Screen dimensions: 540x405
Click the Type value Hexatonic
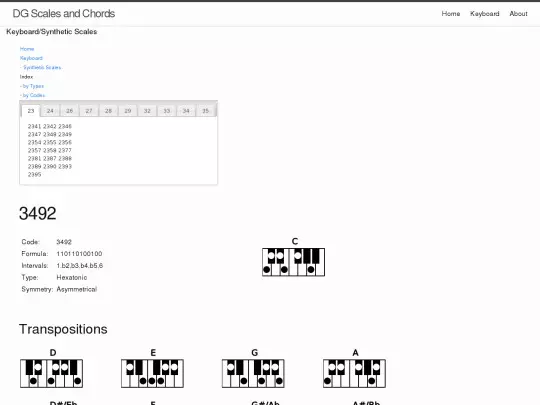(72, 277)
